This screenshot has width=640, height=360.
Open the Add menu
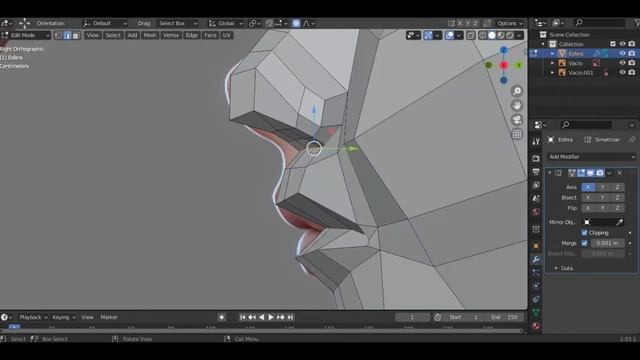(x=132, y=36)
